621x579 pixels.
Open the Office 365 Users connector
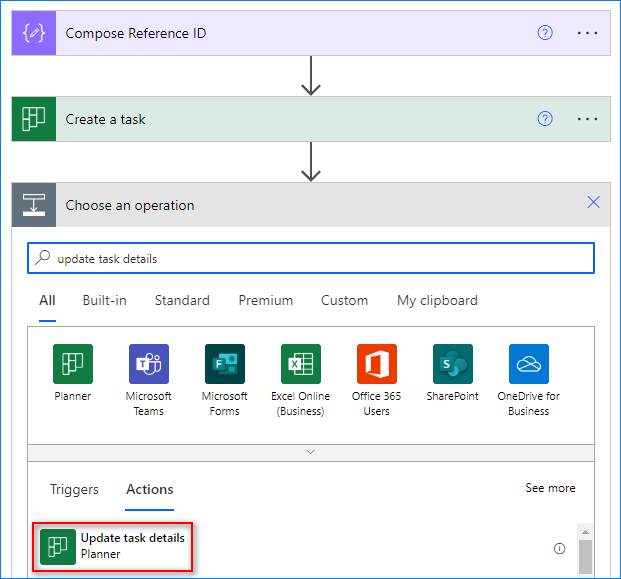[376, 364]
